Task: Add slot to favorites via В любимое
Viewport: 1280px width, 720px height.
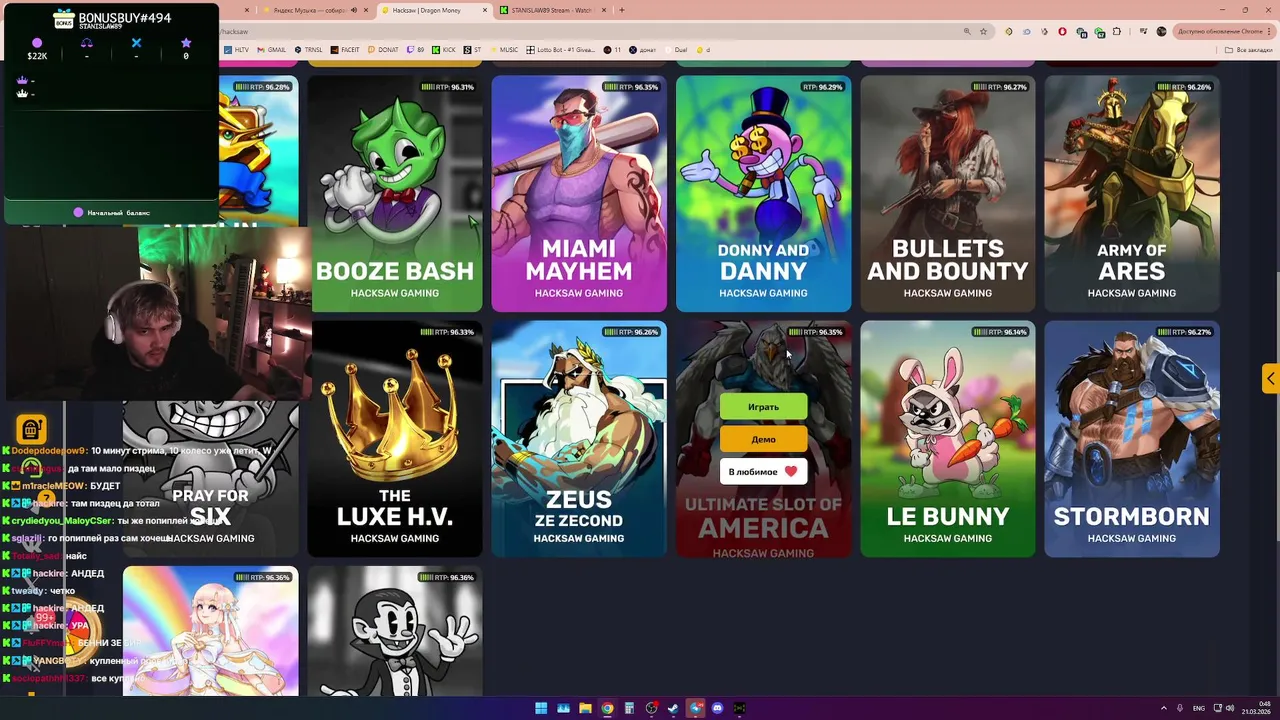Action: (763, 471)
